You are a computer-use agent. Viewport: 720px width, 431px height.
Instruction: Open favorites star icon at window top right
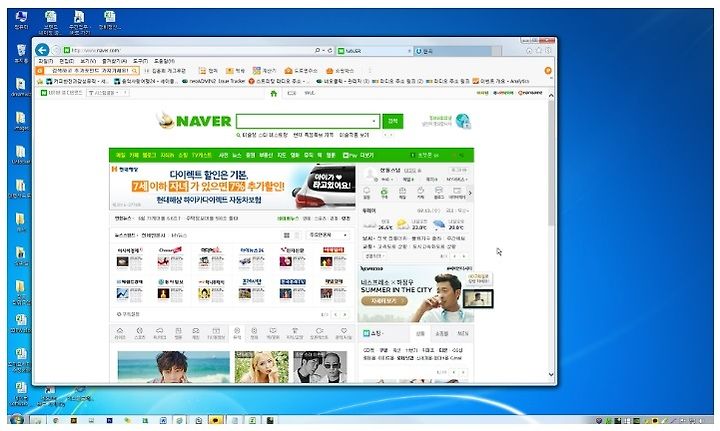tap(539, 50)
